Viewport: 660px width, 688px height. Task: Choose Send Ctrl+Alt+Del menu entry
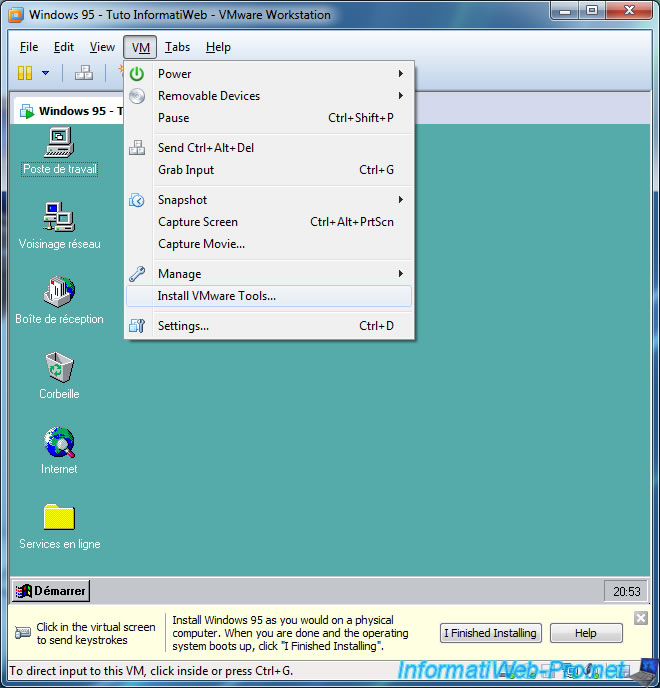pyautogui.click(x=269, y=148)
